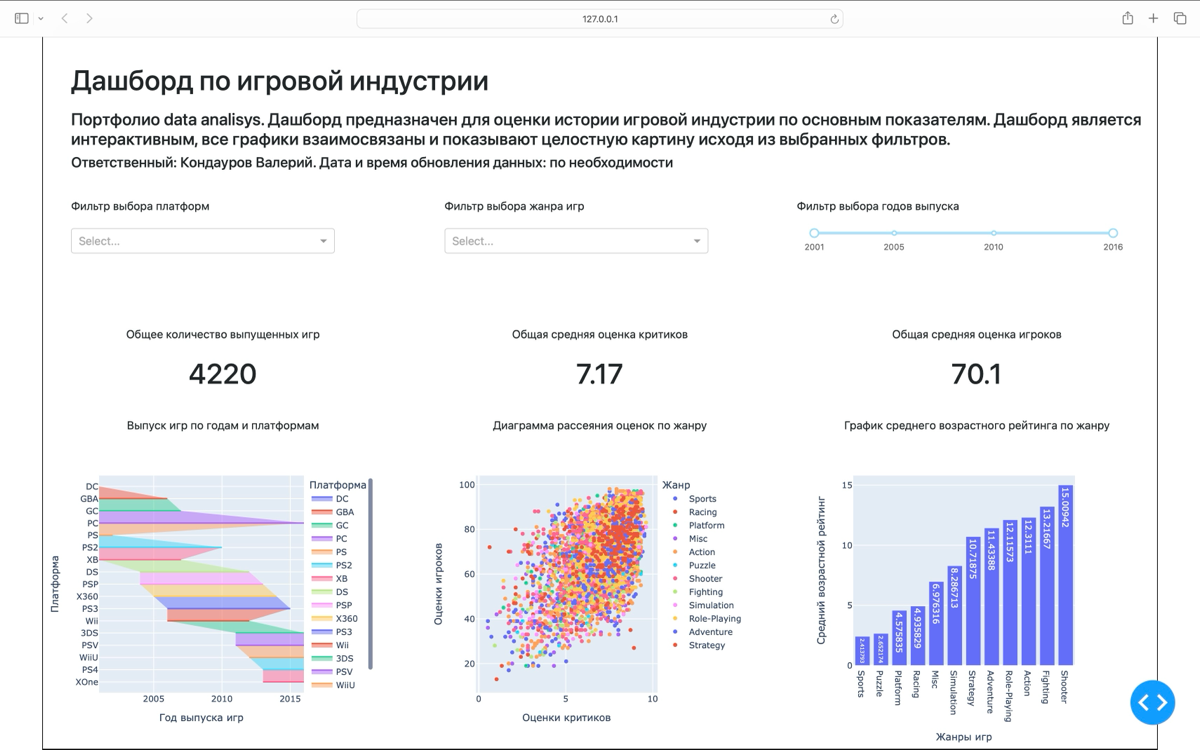Open a new tab with plus icon
This screenshot has height=750, width=1200.
[1153, 18]
